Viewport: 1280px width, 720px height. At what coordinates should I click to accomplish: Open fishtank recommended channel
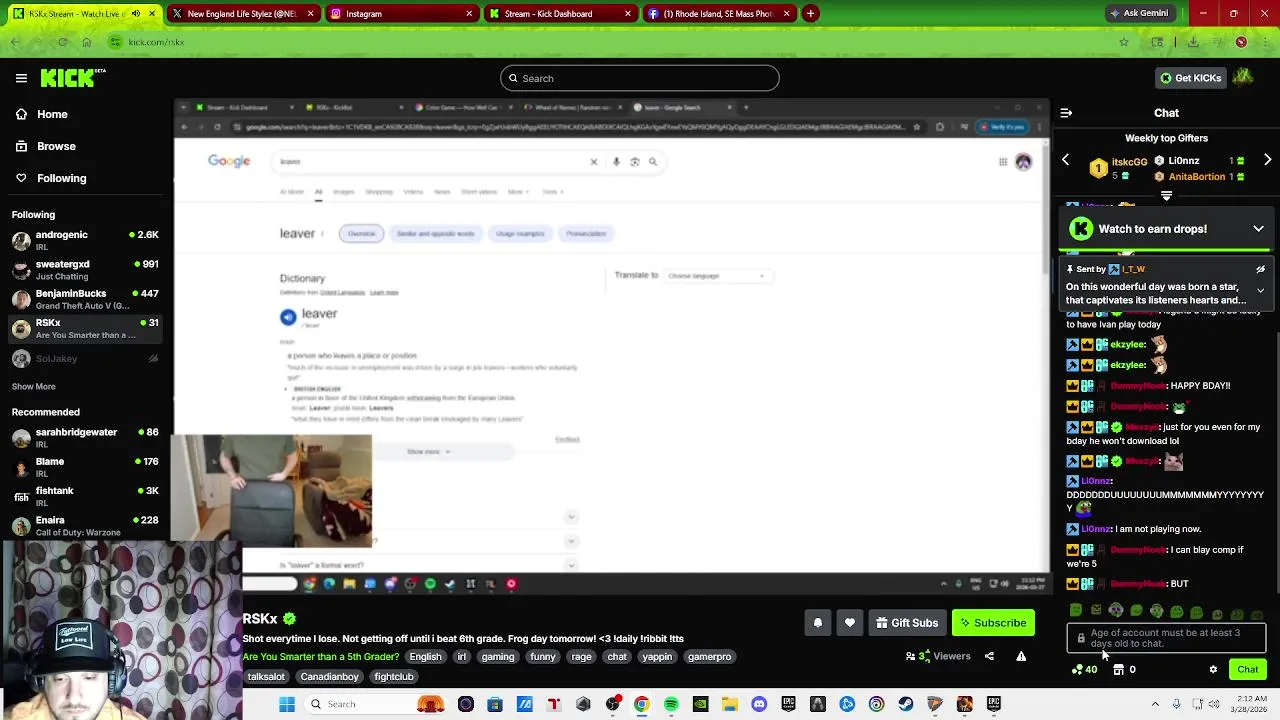[85, 496]
